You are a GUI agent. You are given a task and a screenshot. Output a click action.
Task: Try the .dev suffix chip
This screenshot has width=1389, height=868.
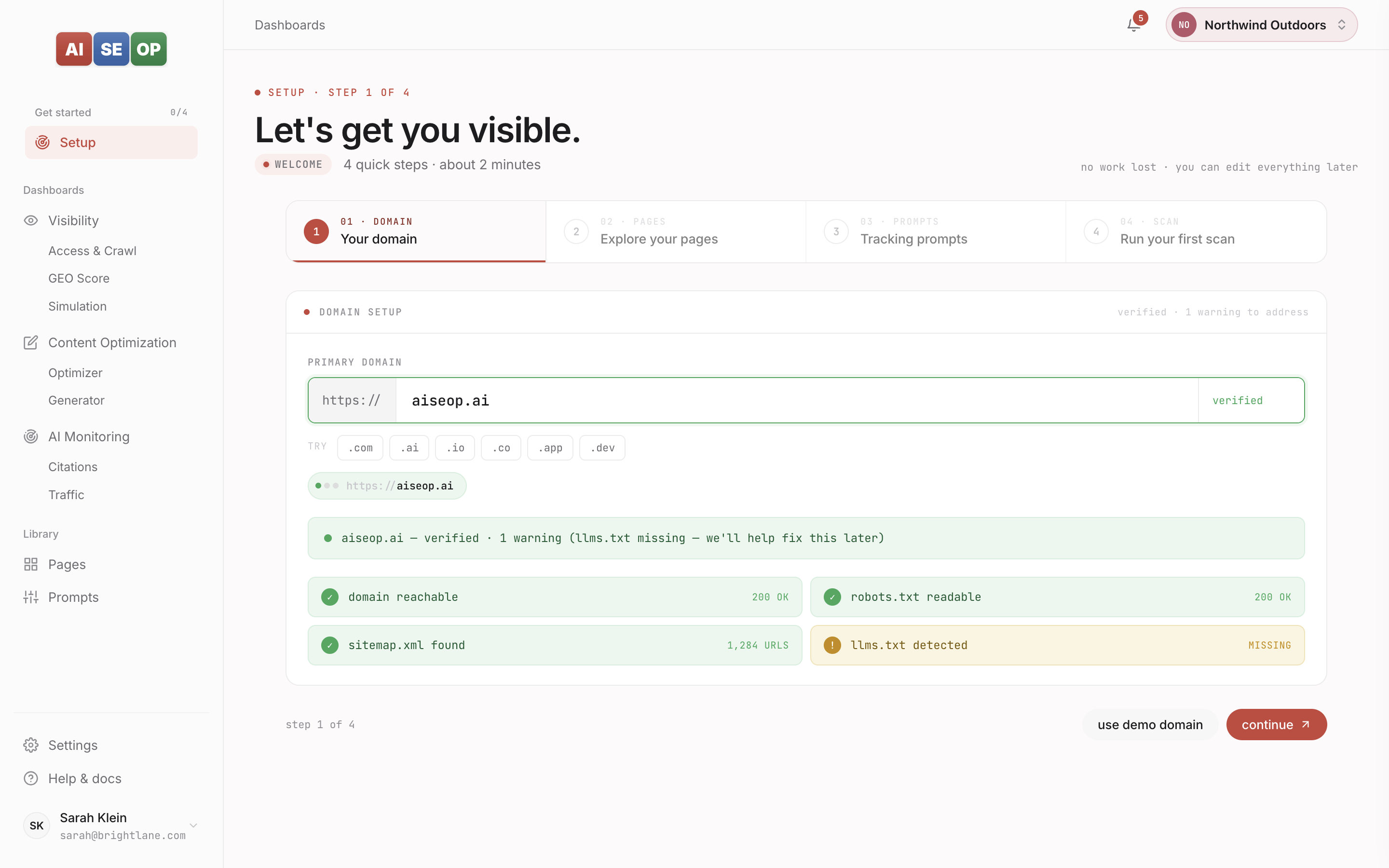pyautogui.click(x=603, y=448)
